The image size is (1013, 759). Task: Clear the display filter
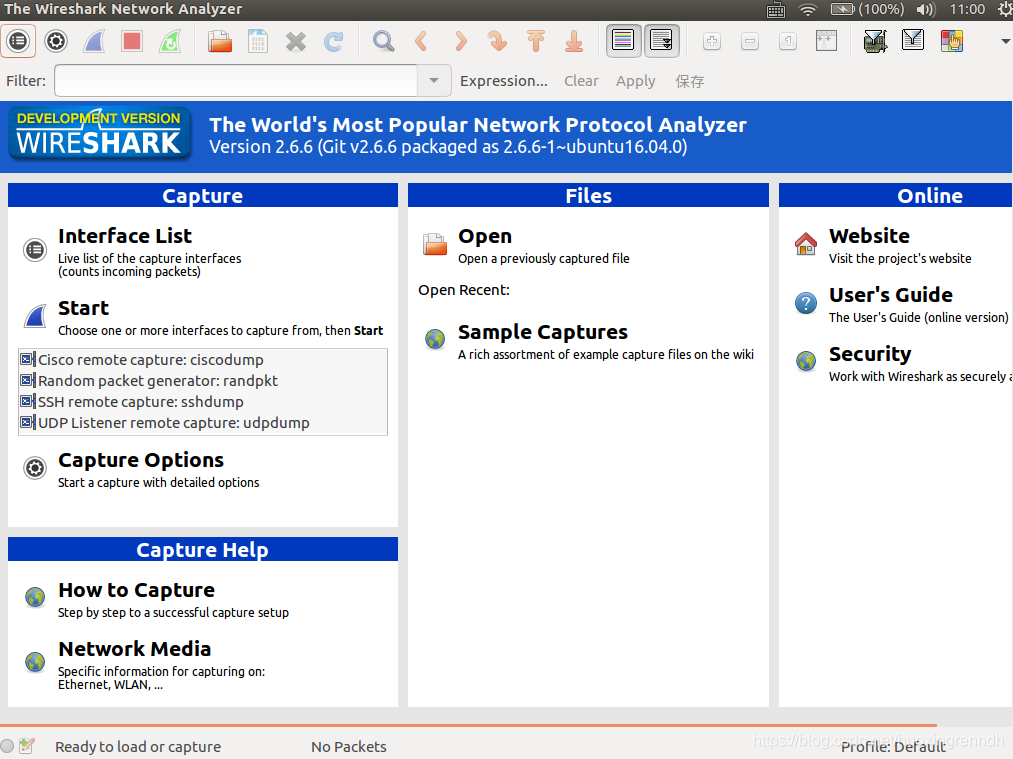(x=581, y=81)
